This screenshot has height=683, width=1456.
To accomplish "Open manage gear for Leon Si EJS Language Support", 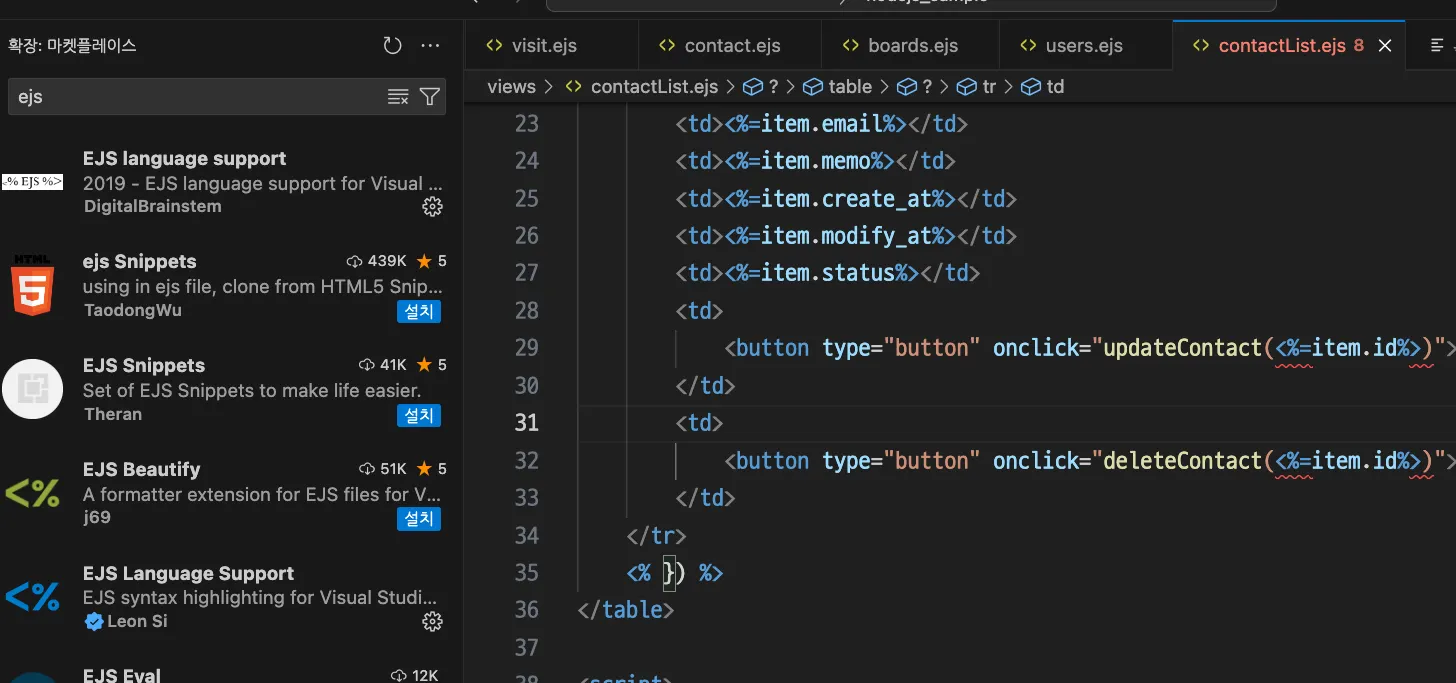I will 432,622.
